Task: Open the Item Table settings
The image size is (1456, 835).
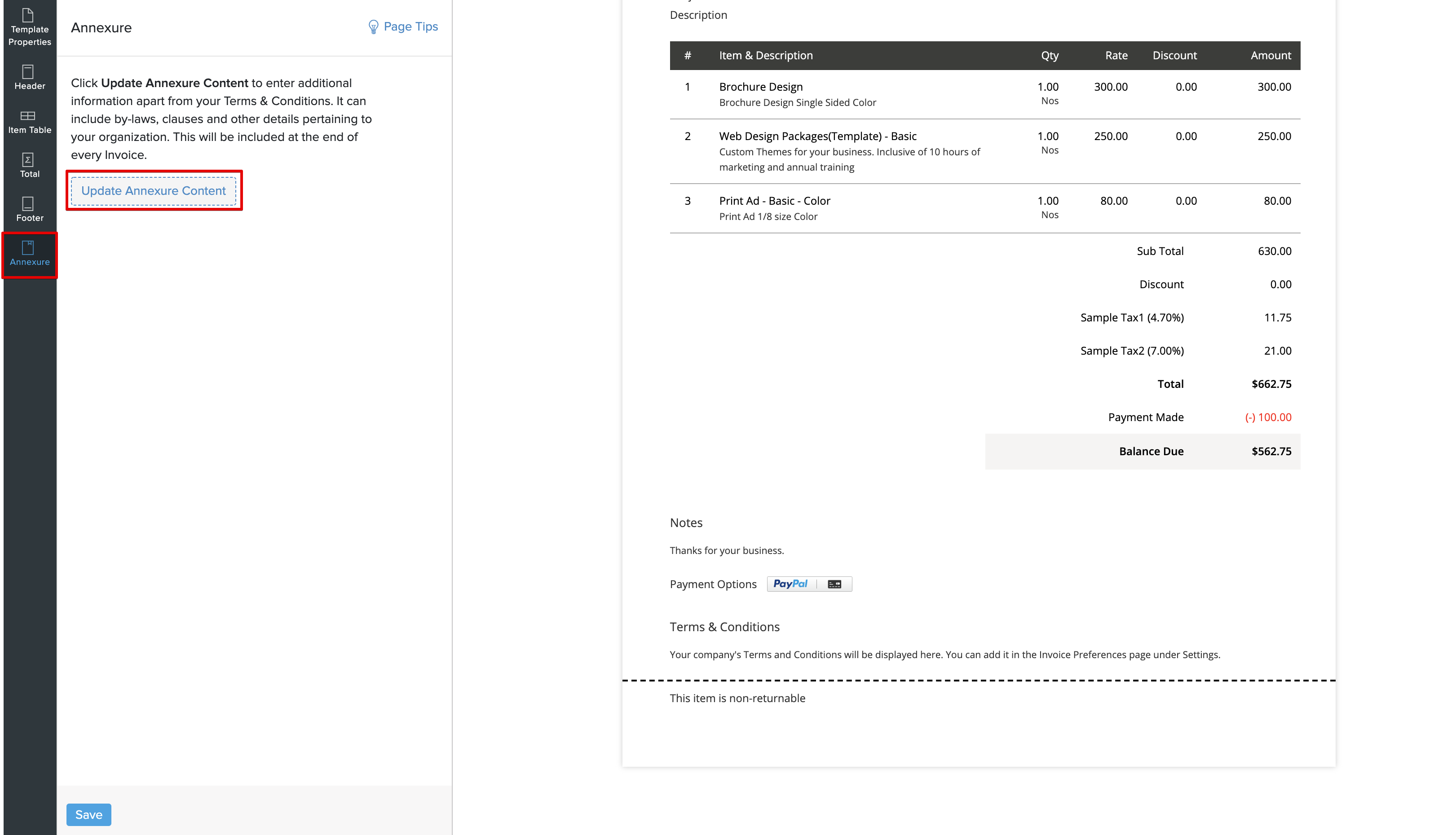Action: 29,122
